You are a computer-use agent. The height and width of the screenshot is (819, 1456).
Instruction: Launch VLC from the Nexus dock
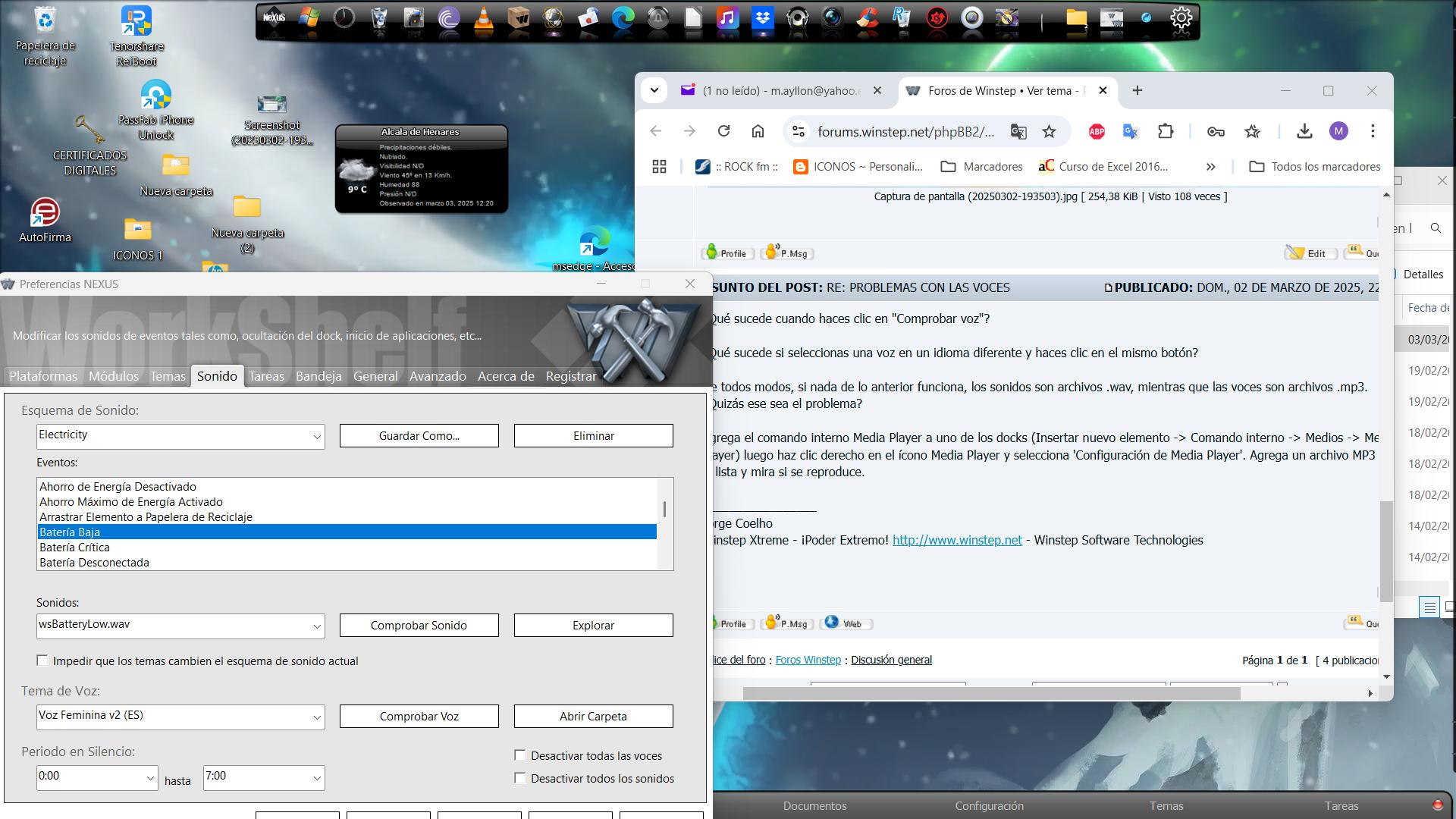coord(483,18)
